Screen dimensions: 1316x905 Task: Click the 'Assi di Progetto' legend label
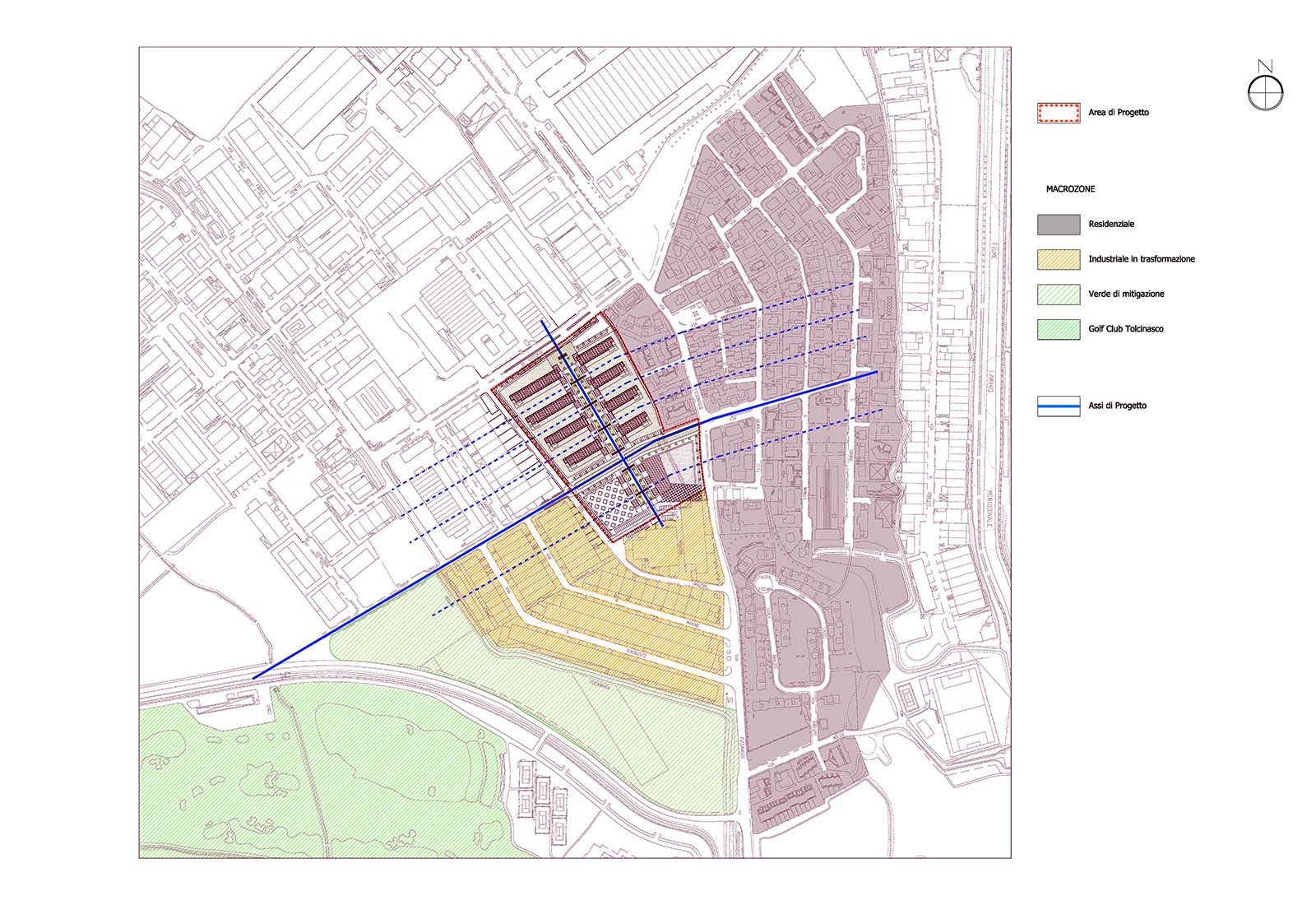(1117, 406)
